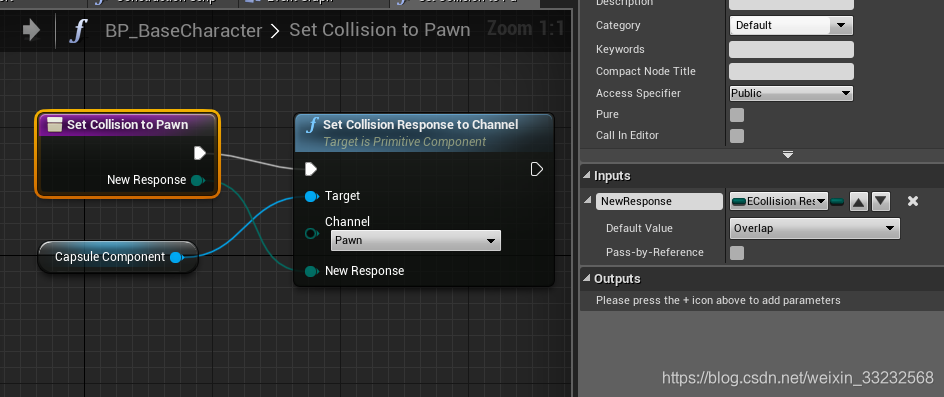Screen dimensions: 944x397
Task: Toggle the Pure checkbox
Action: tap(737, 114)
